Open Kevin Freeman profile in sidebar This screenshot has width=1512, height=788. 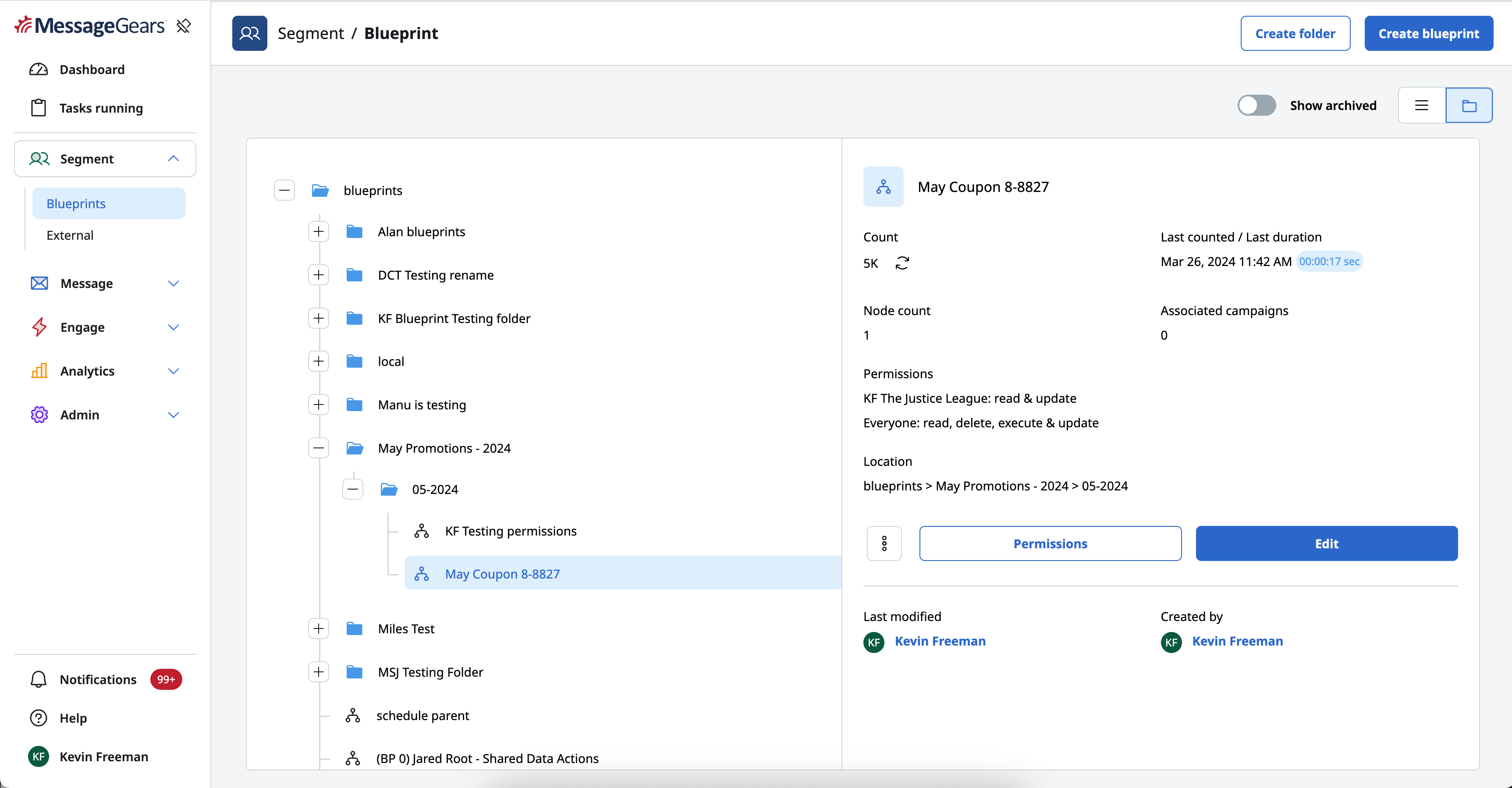104,756
